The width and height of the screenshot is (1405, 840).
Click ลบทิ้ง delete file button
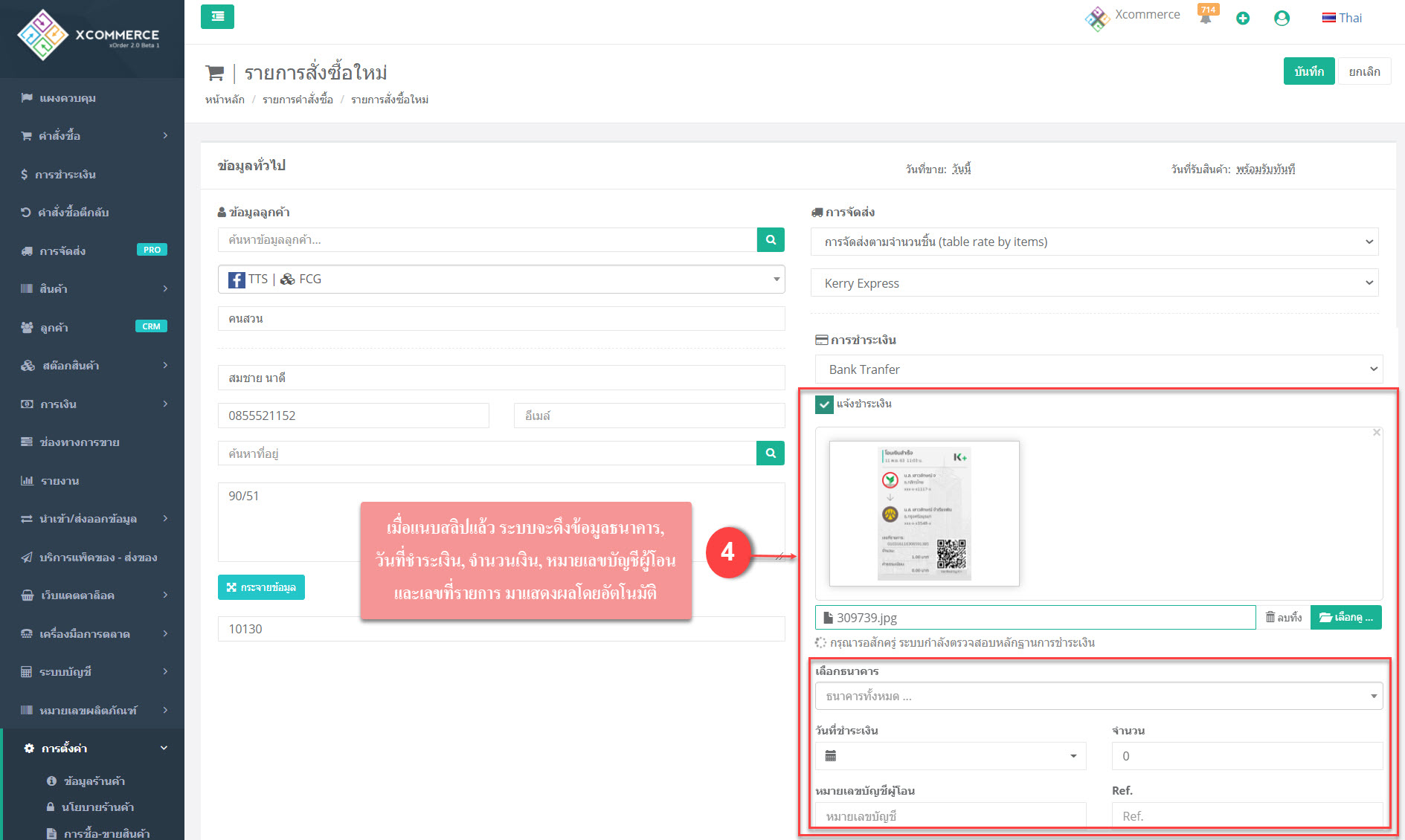coord(1284,618)
